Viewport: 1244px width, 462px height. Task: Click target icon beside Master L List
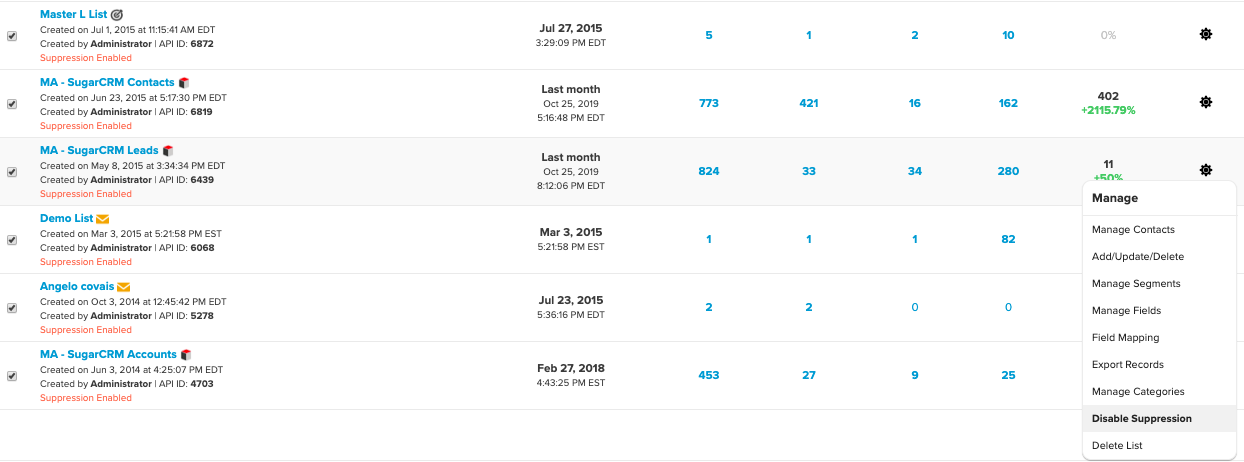117,15
